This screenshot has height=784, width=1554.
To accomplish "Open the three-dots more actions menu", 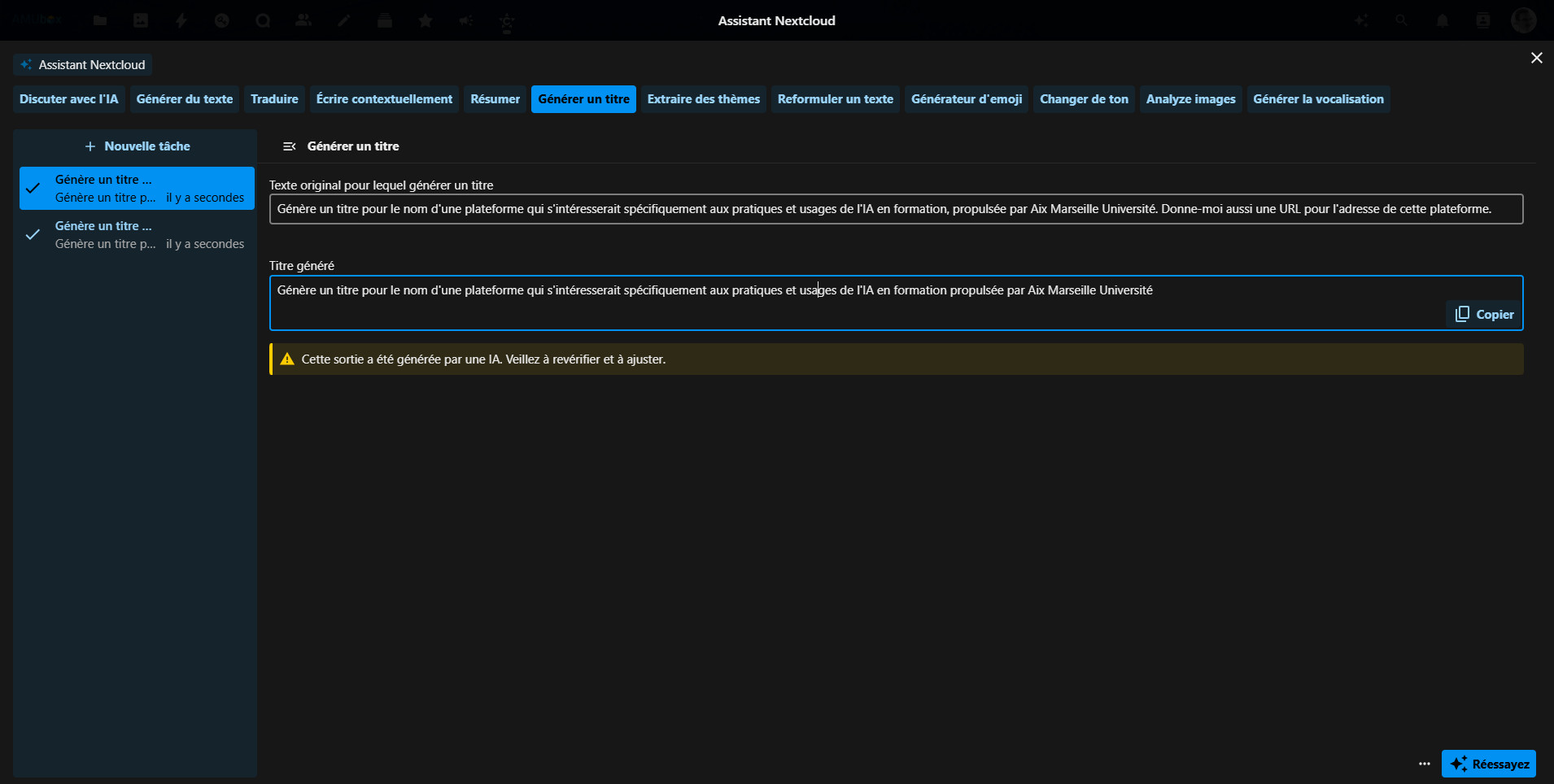I will (1424, 764).
